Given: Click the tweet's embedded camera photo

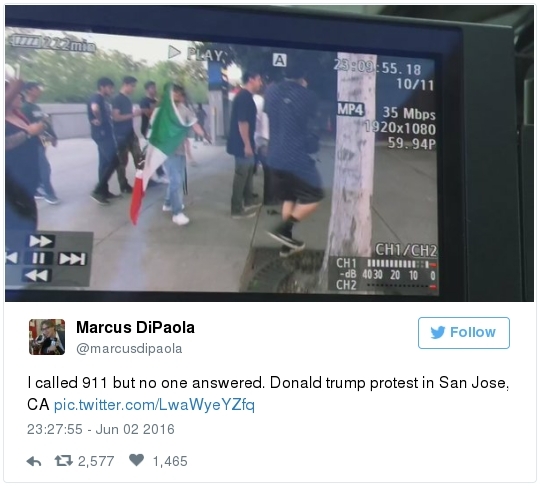Looking at the screenshot, I should pyautogui.click(x=269, y=154).
